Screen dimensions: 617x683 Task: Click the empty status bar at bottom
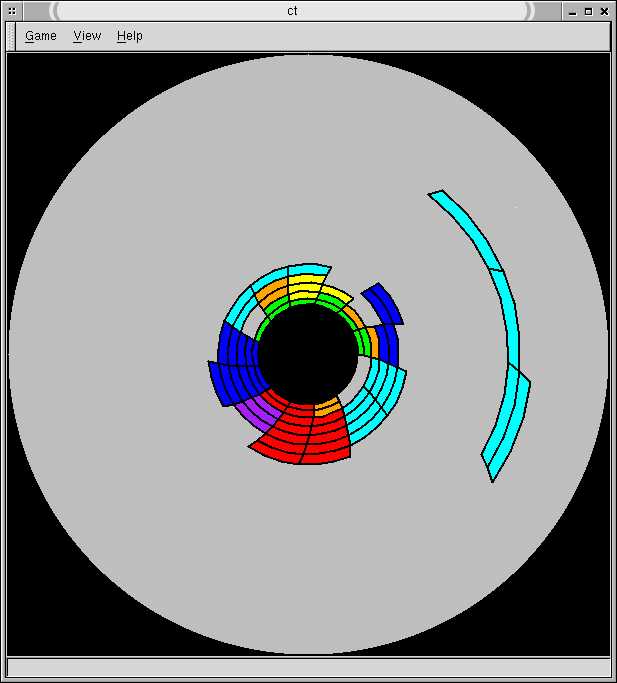click(x=308, y=667)
